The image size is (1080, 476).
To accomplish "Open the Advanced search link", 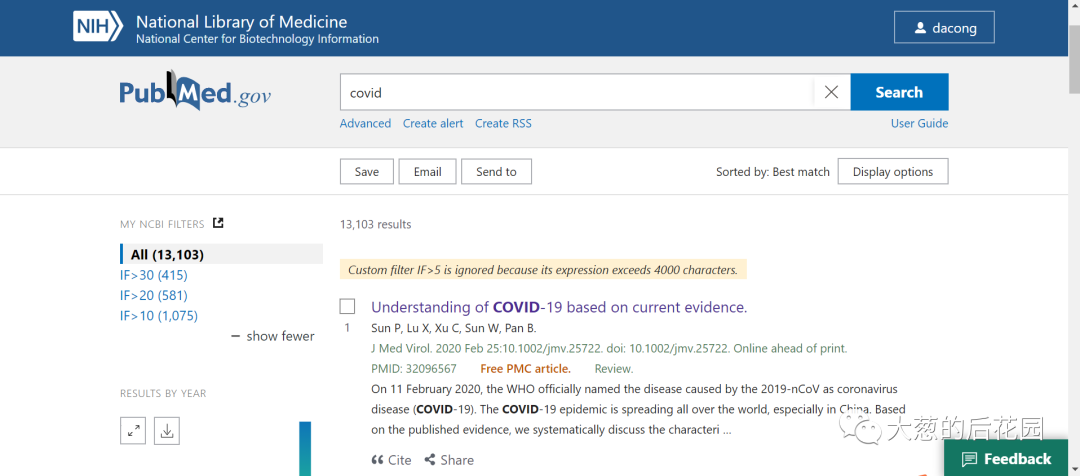I will [x=365, y=124].
